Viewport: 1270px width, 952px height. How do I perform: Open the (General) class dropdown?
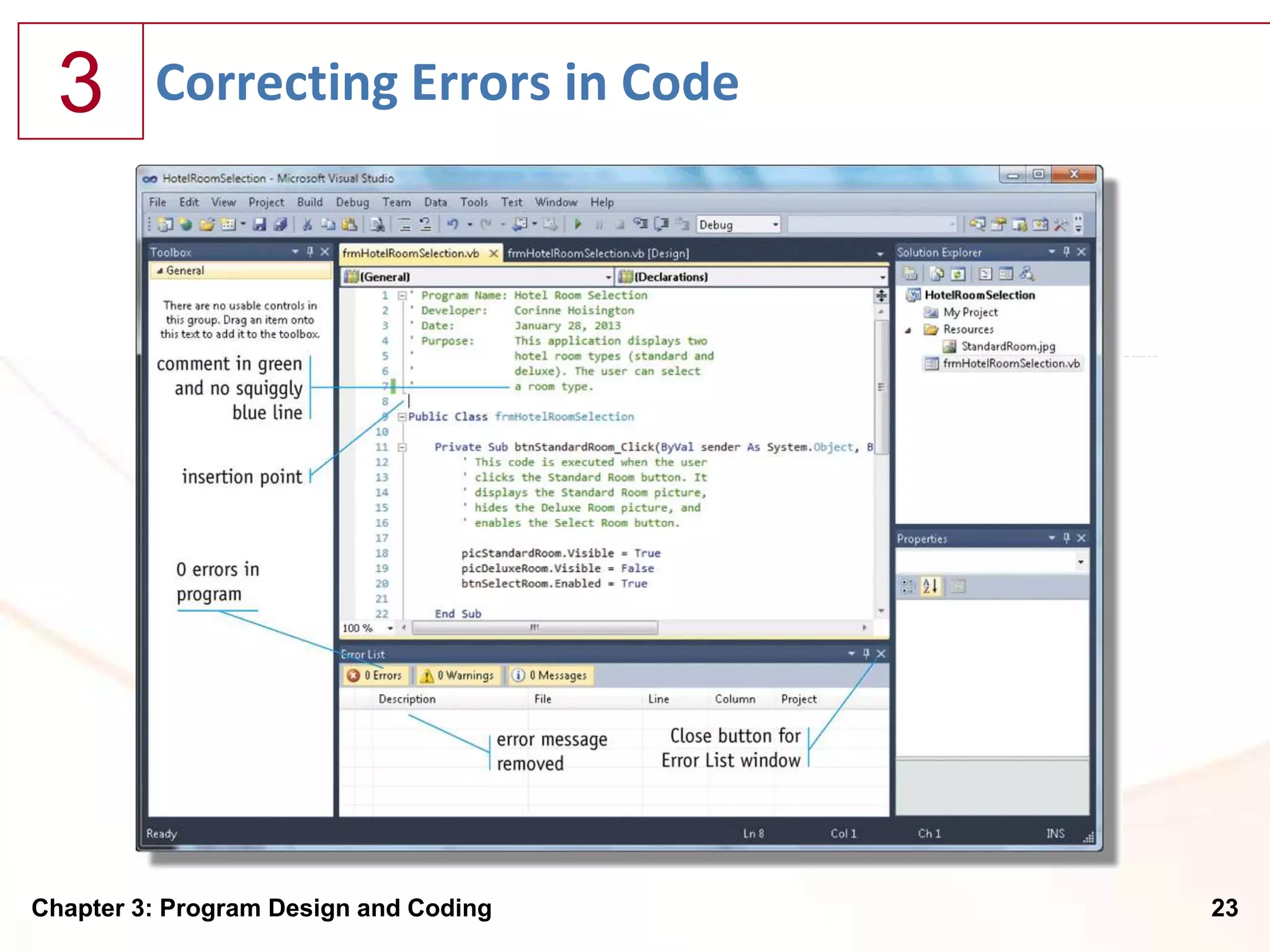coord(608,277)
